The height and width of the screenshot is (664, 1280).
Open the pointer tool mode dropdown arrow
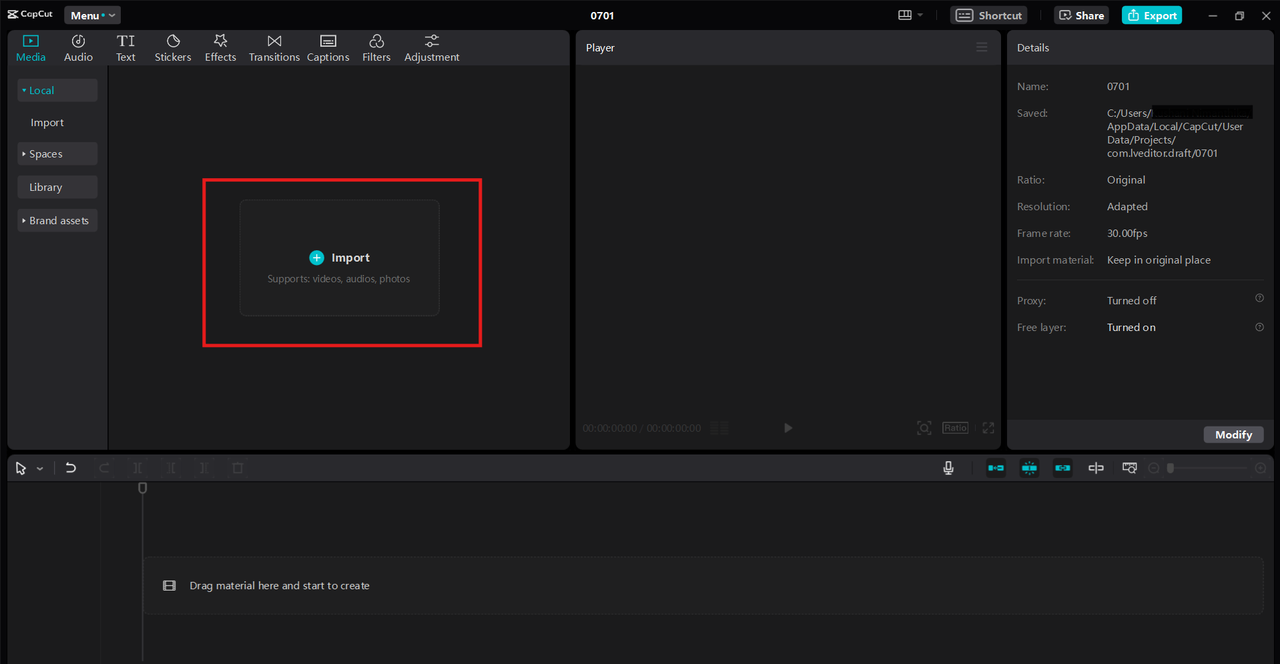tap(40, 468)
